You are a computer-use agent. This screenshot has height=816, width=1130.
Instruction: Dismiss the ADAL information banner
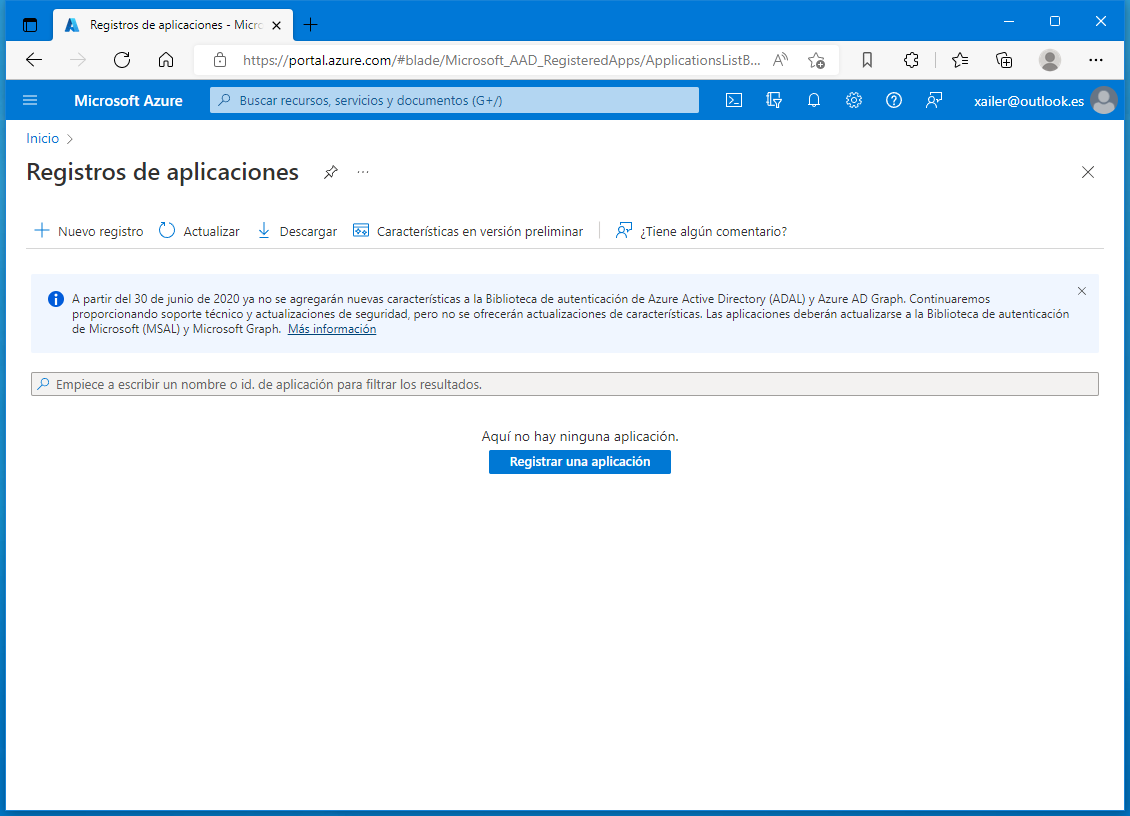coord(1082,291)
